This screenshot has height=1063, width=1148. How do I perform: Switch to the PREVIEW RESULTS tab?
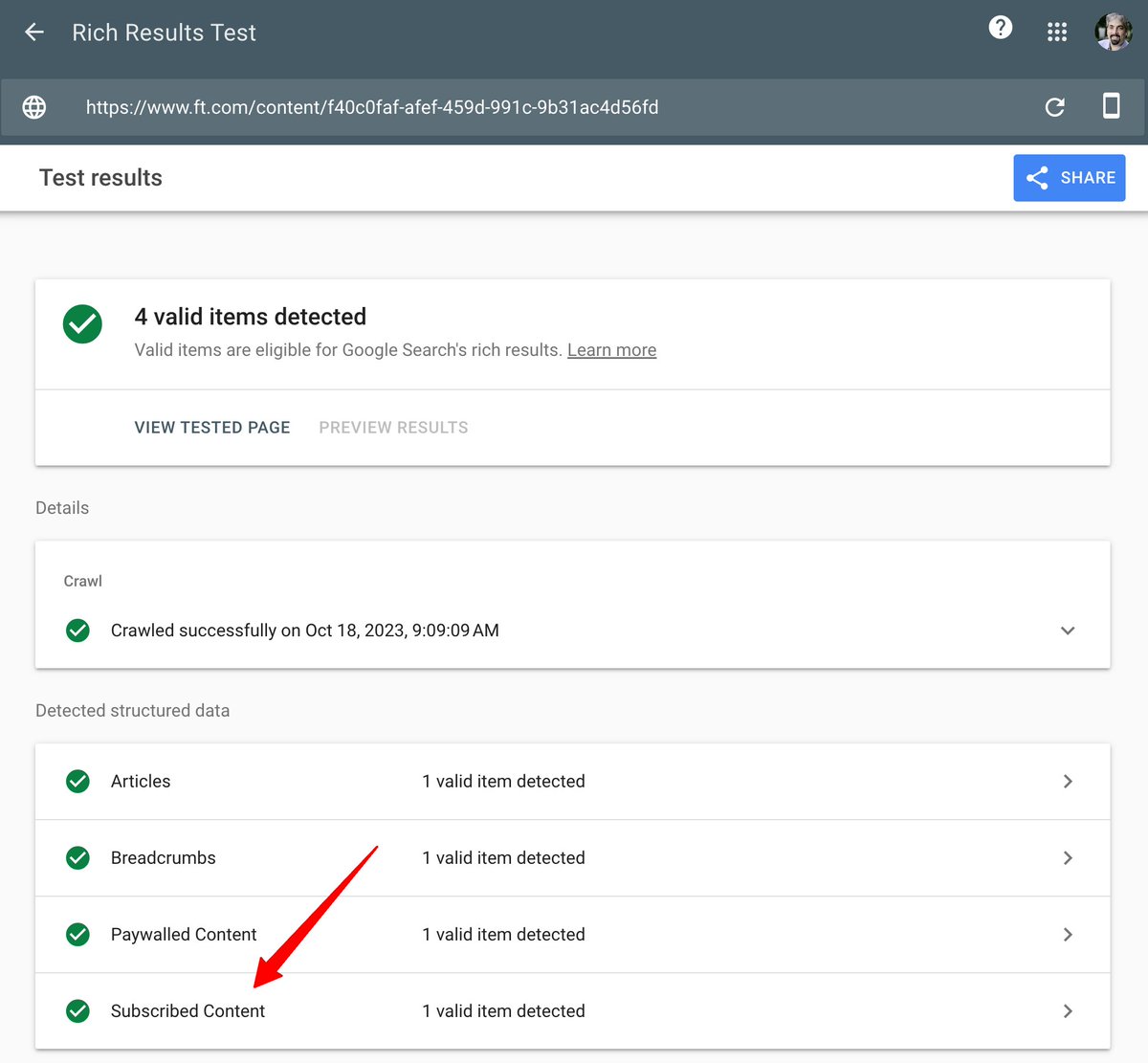pos(392,427)
